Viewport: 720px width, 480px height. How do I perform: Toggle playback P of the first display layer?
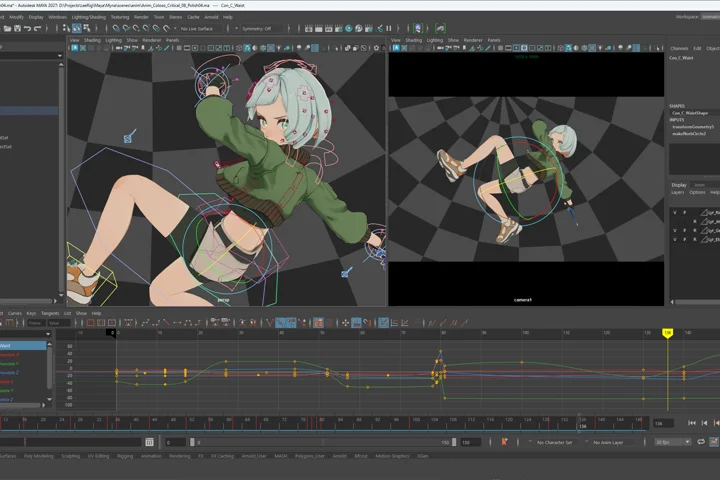[x=685, y=213]
